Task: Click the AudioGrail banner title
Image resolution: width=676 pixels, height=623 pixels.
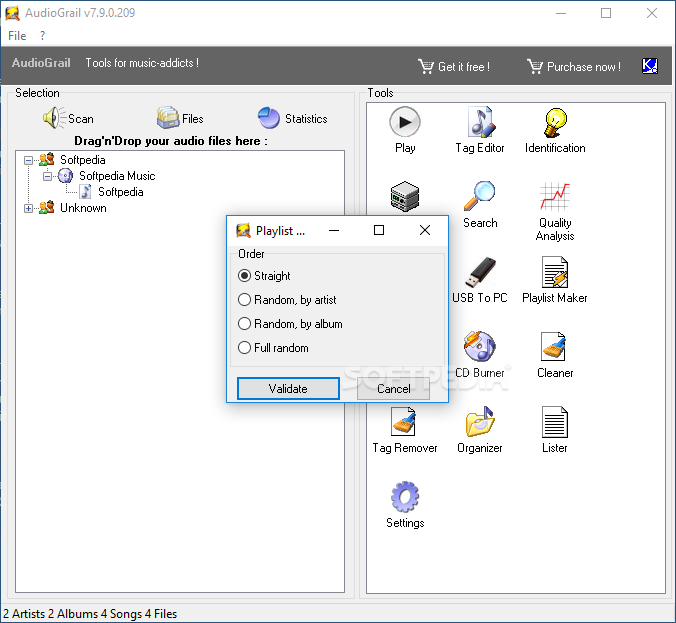Action: click(41, 63)
